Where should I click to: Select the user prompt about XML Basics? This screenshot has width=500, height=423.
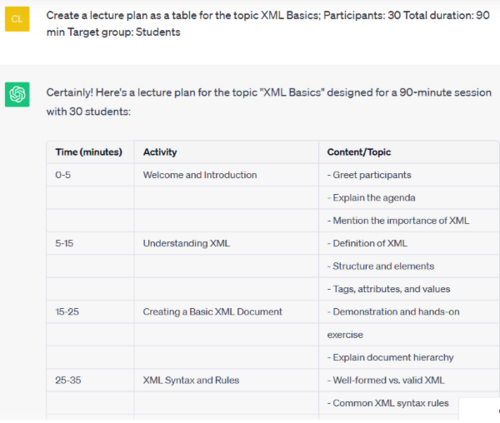click(x=268, y=24)
